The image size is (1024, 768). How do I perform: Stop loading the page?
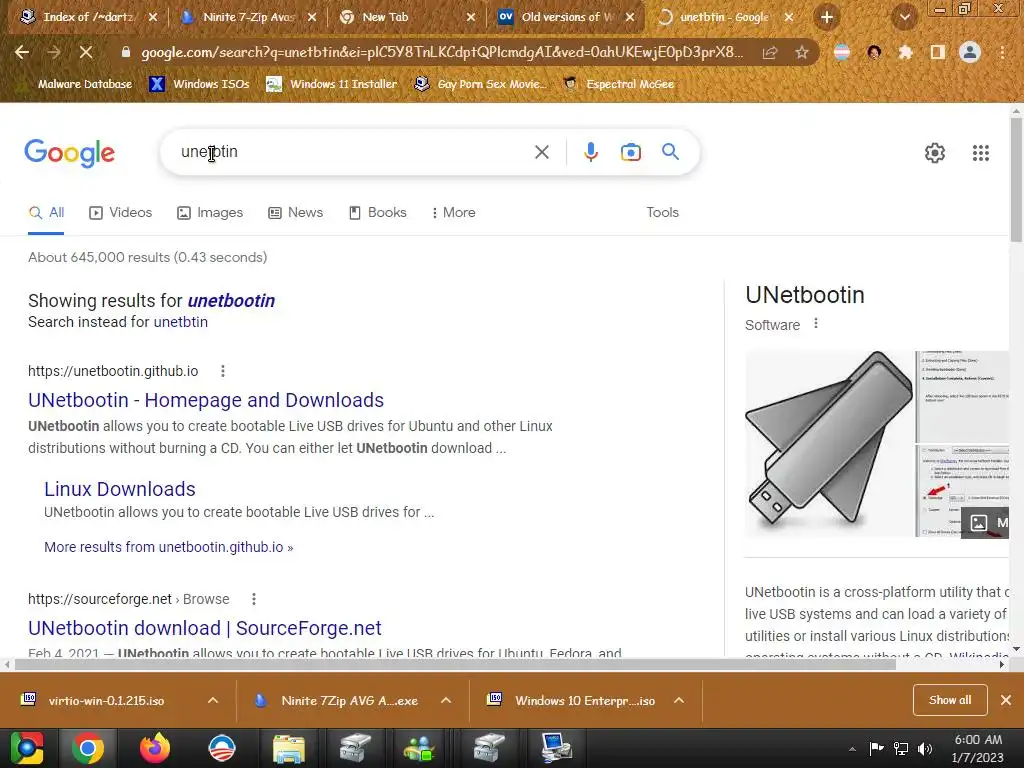point(86,52)
